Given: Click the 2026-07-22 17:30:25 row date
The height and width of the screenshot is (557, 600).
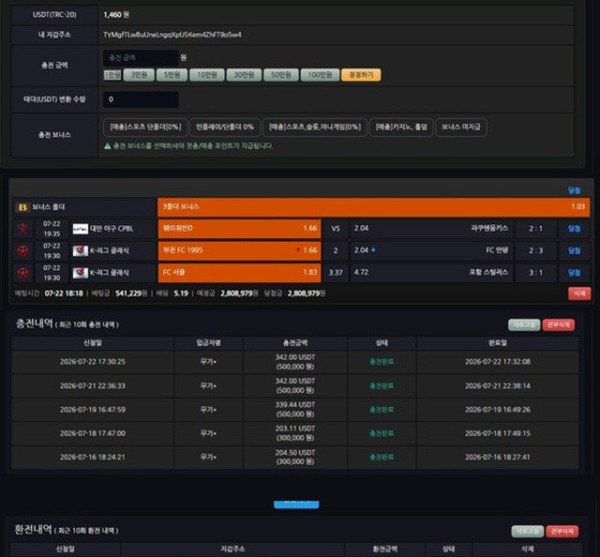Looking at the screenshot, I should click(x=93, y=362).
